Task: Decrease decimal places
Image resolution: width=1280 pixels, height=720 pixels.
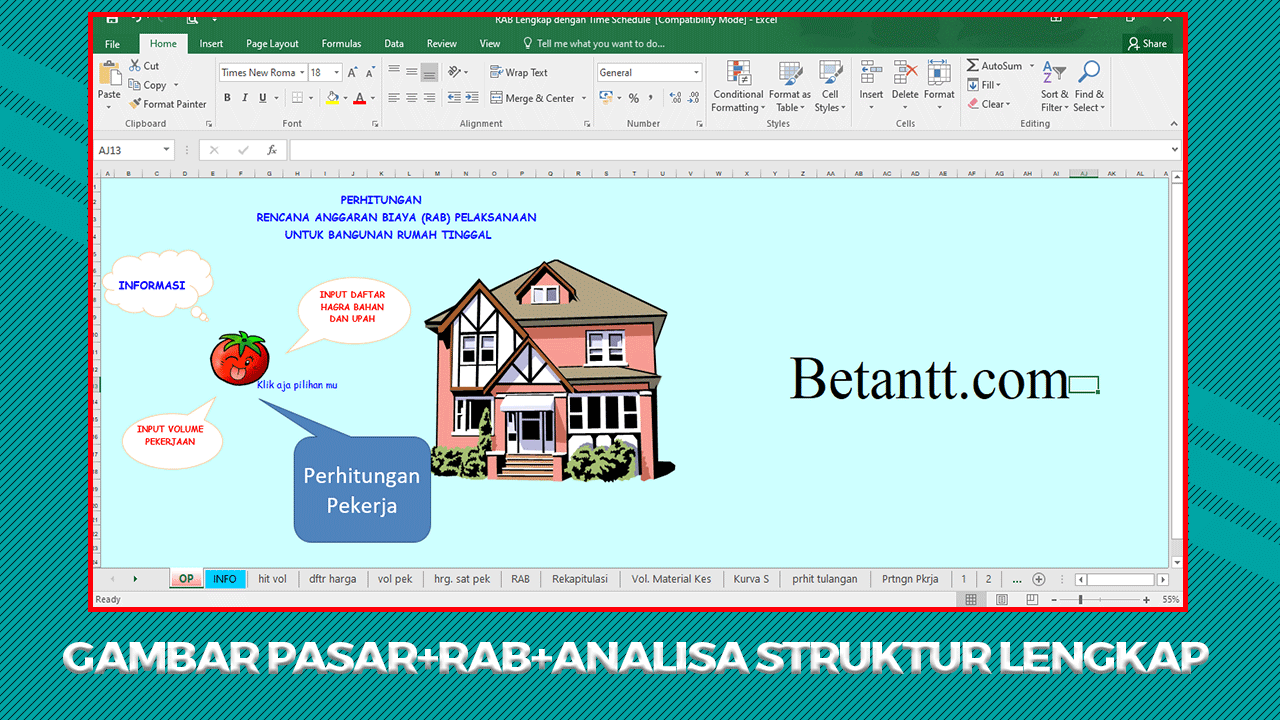Action: [694, 98]
